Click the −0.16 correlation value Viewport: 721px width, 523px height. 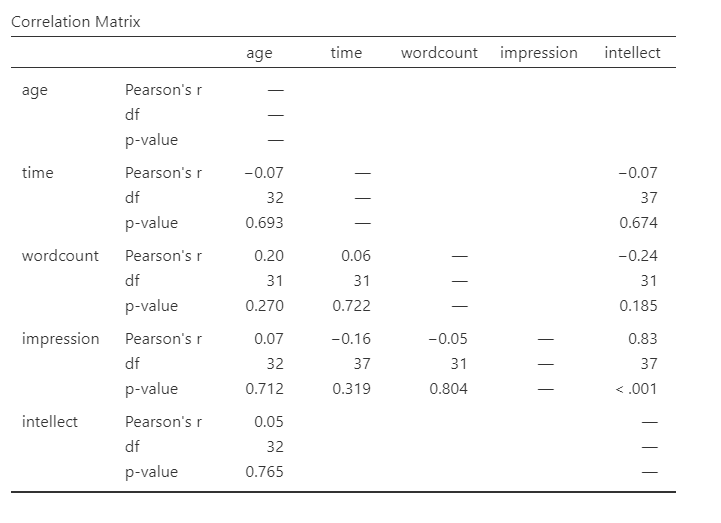tap(351, 339)
